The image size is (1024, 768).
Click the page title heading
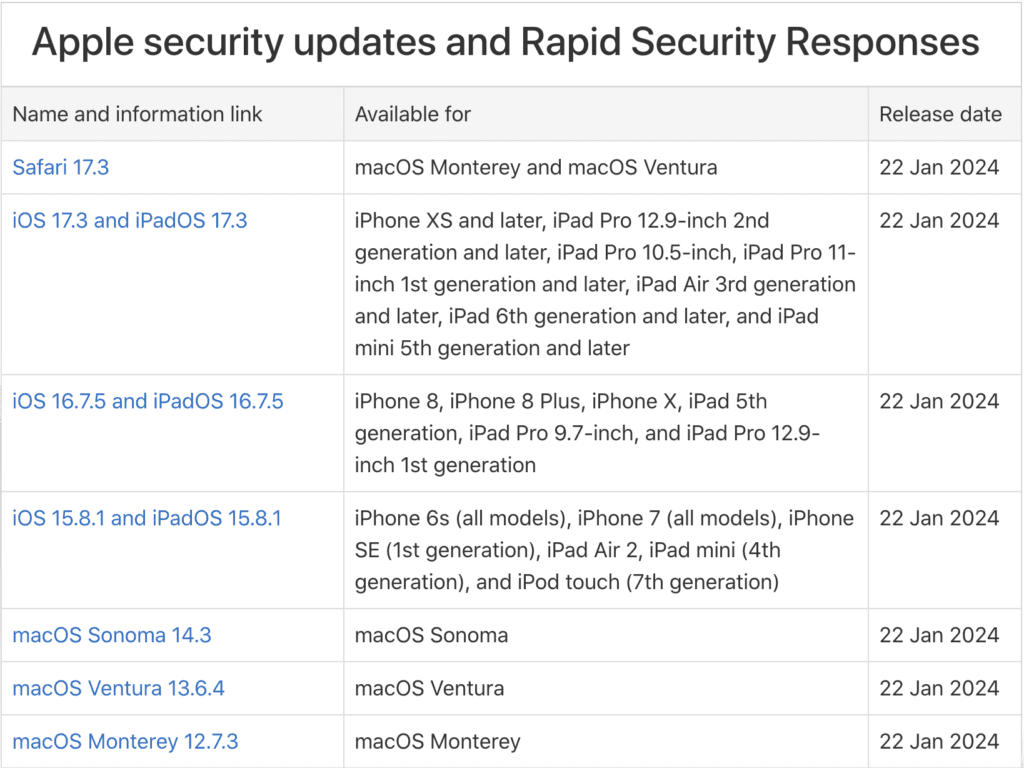click(505, 43)
